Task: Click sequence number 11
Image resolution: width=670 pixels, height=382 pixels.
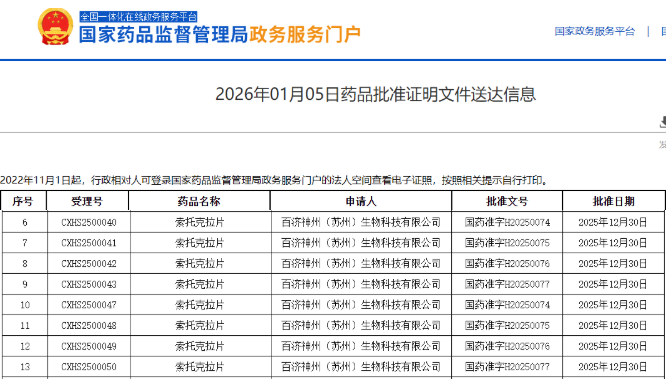Action: (x=25, y=325)
